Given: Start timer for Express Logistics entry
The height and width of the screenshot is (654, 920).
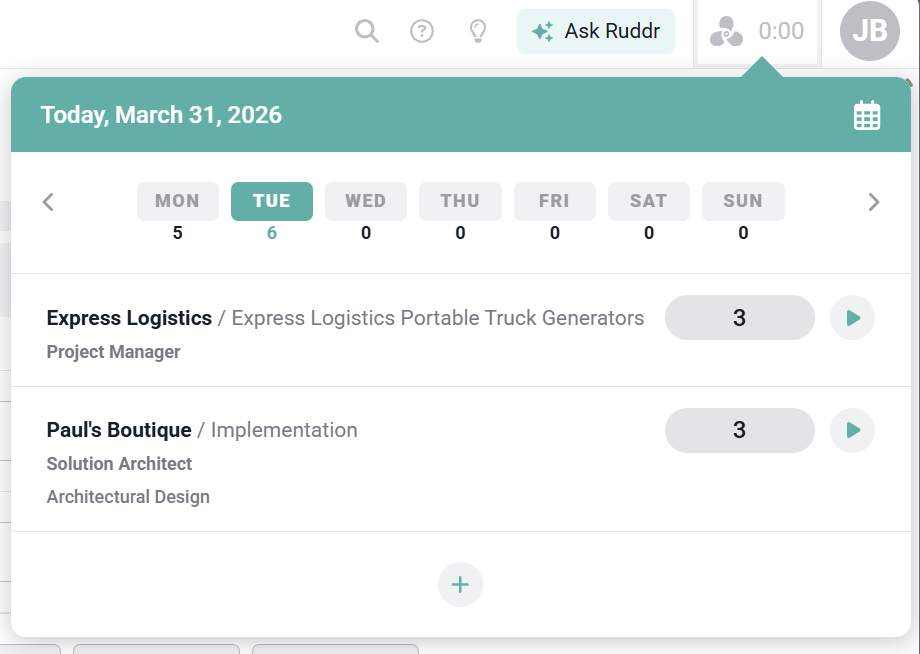Looking at the screenshot, I should pyautogui.click(x=852, y=318).
